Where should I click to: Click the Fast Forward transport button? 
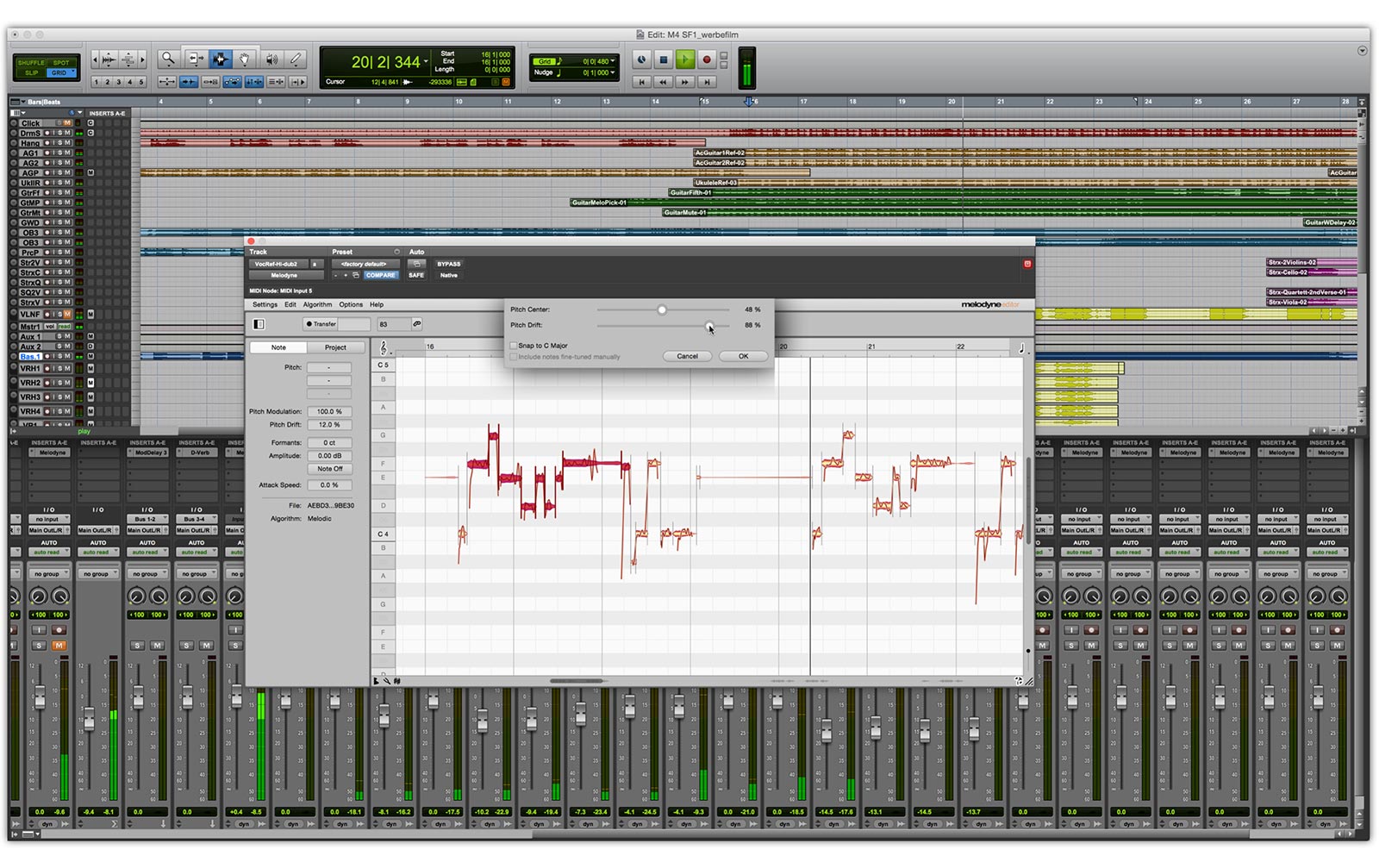[684, 82]
